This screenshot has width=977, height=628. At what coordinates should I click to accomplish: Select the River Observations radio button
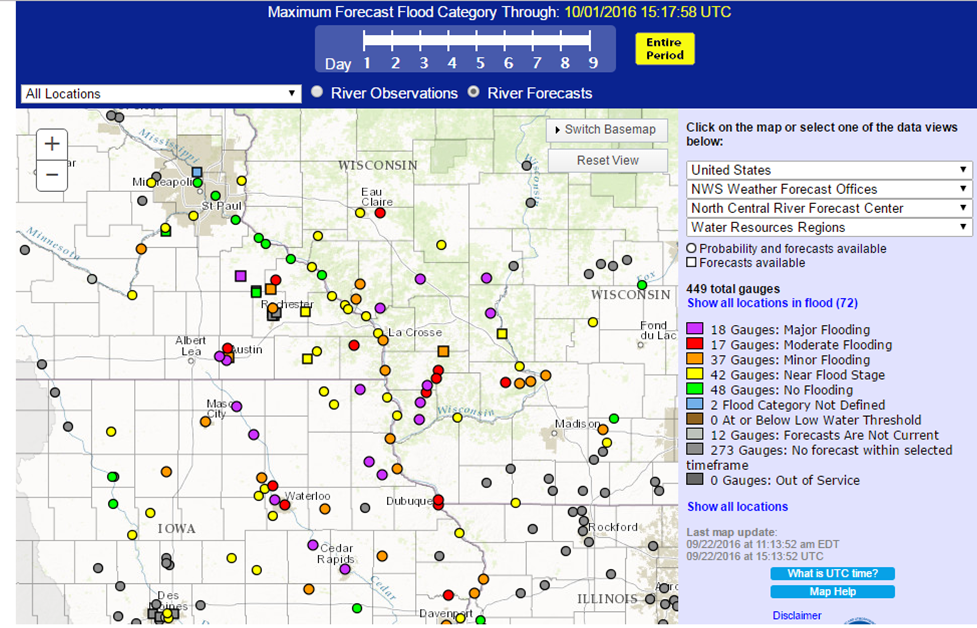(317, 92)
